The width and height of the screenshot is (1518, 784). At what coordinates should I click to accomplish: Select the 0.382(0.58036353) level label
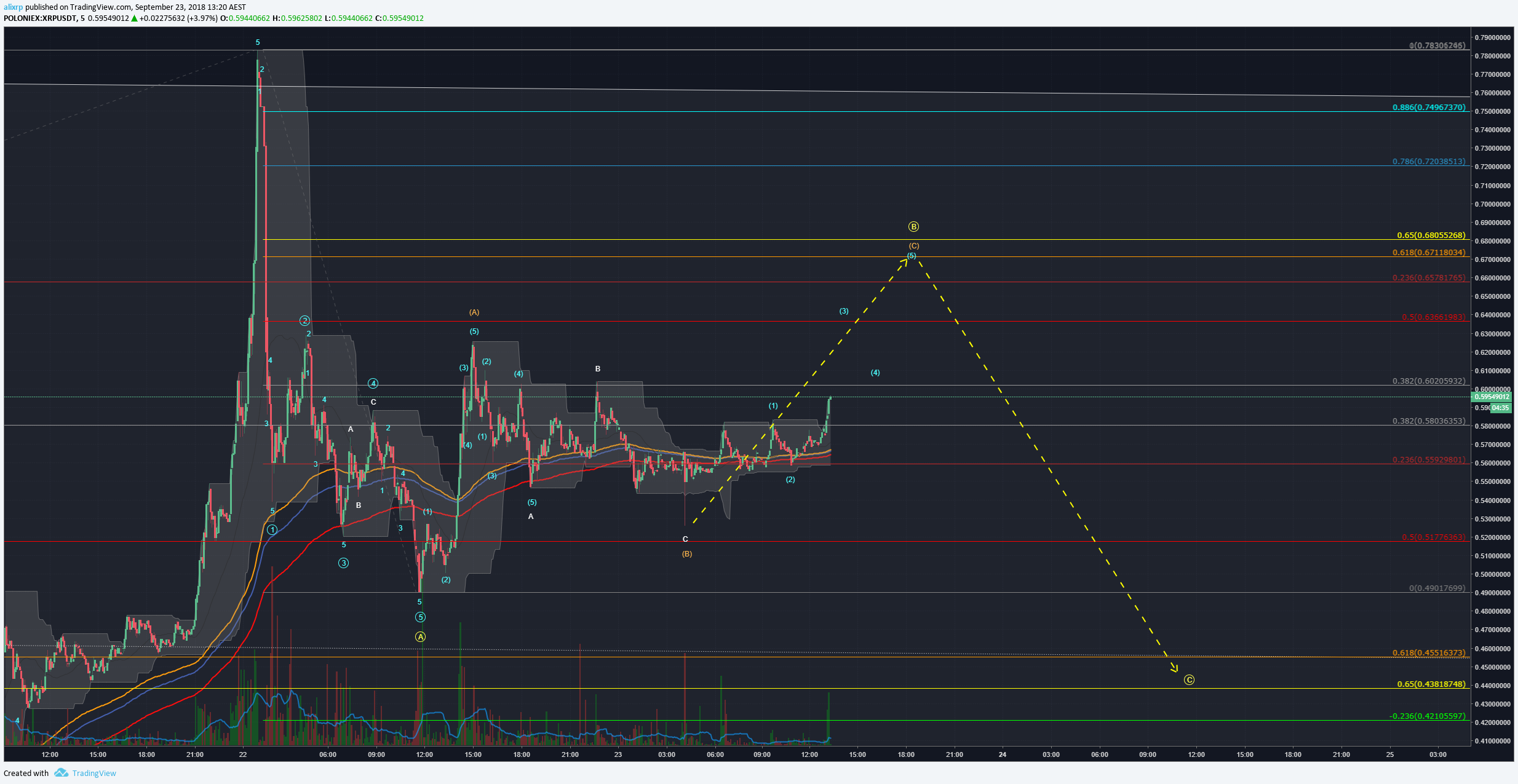click(1429, 421)
